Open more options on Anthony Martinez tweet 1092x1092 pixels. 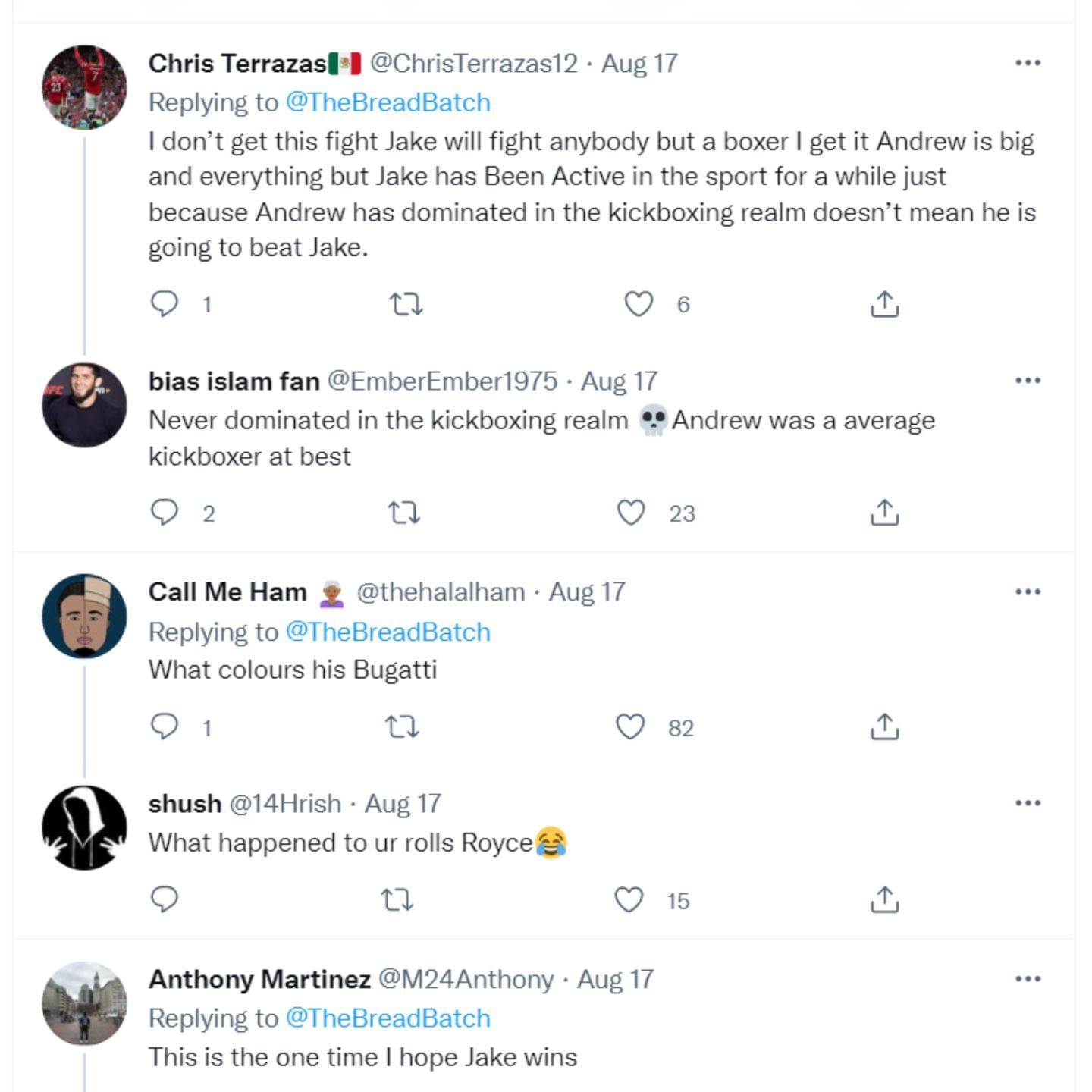point(1028,979)
